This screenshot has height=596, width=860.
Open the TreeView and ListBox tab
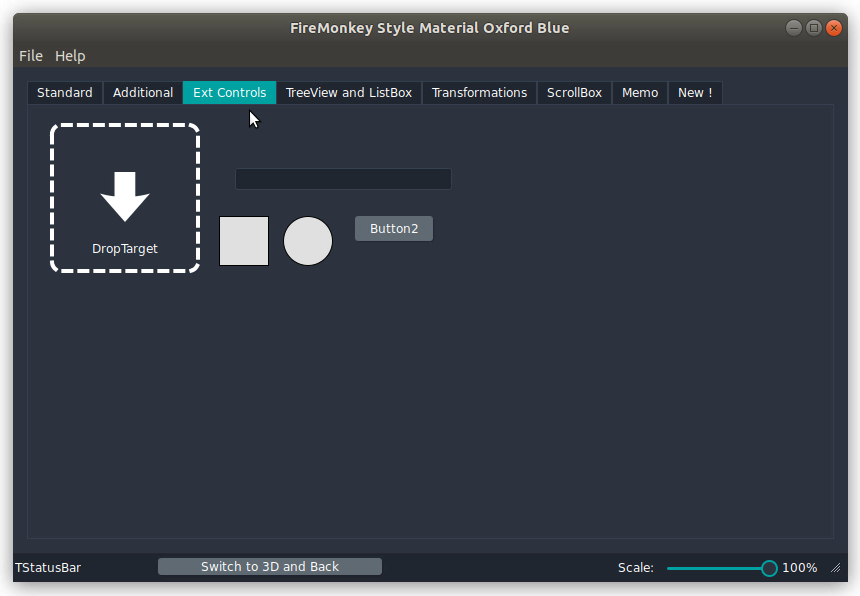pyautogui.click(x=349, y=93)
